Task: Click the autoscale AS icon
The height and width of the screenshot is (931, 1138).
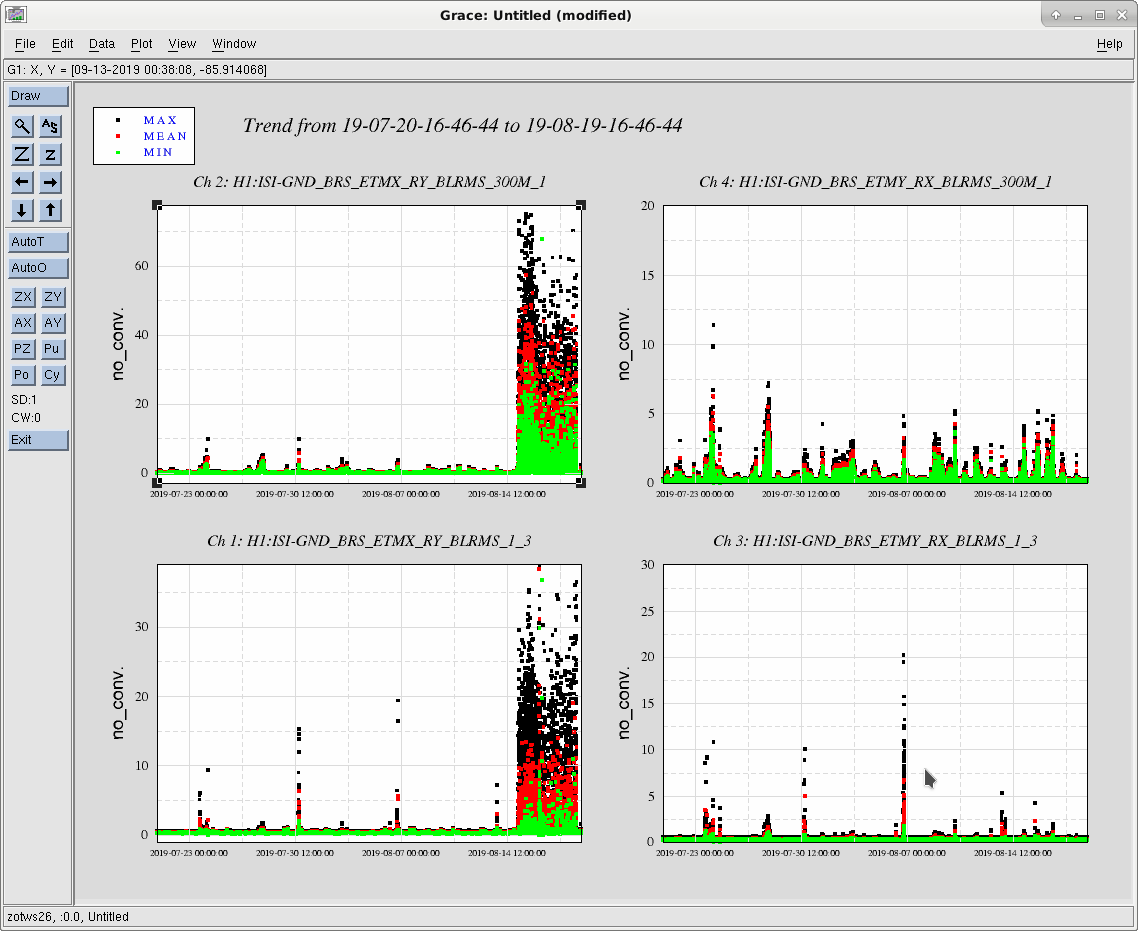Action: [x=50, y=126]
